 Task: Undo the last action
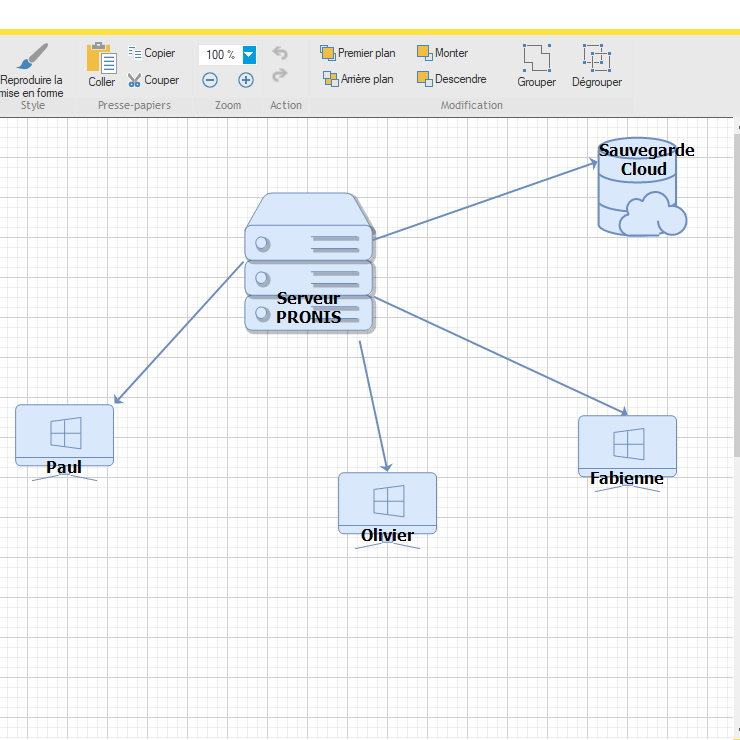[280, 53]
